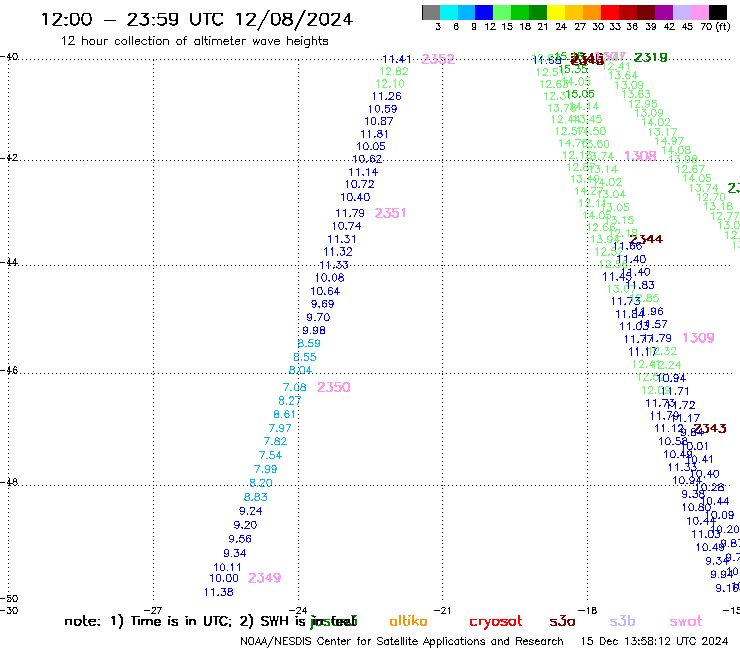Select the purple swatch in the legend

click(x=663, y=12)
